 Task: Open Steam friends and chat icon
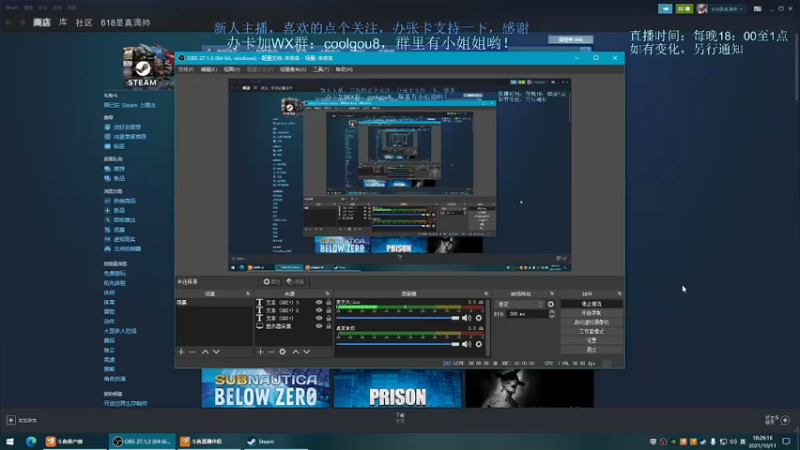(785, 420)
